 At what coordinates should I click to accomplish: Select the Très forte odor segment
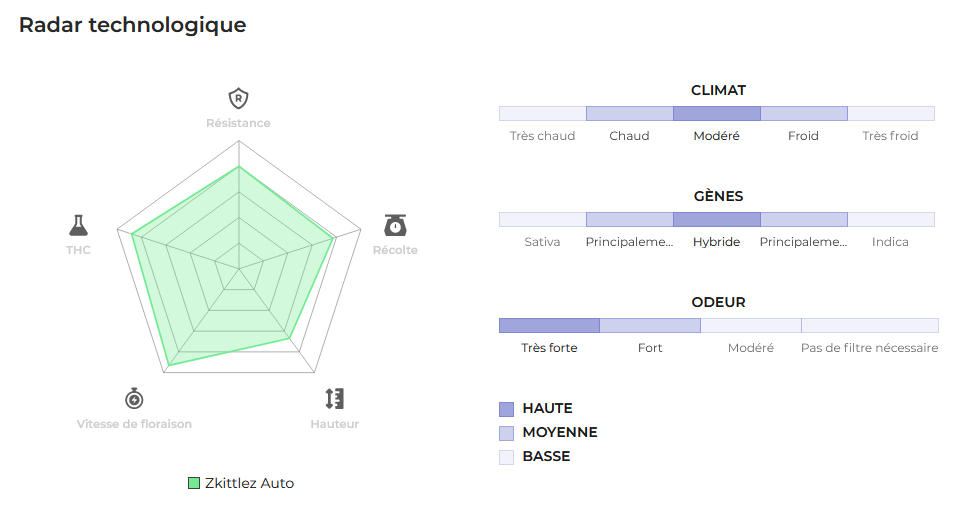(549, 325)
